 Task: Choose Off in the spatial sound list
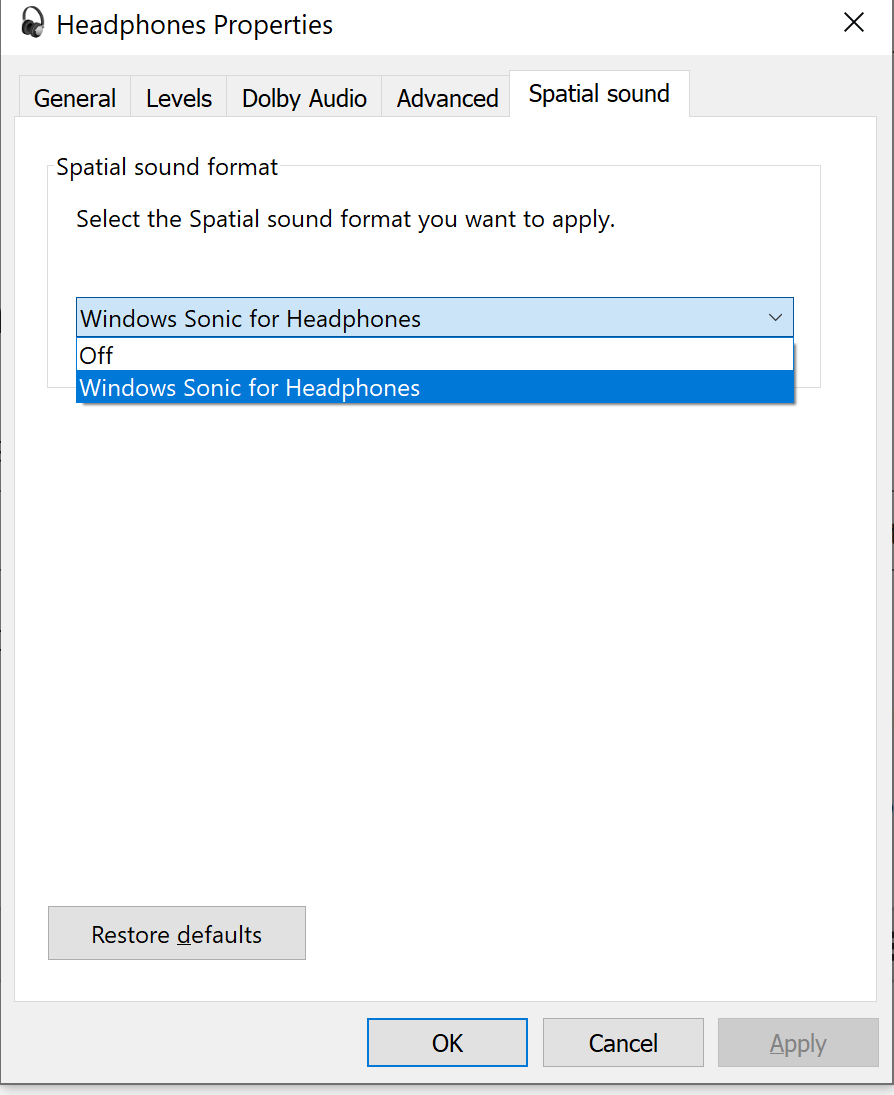coord(434,355)
